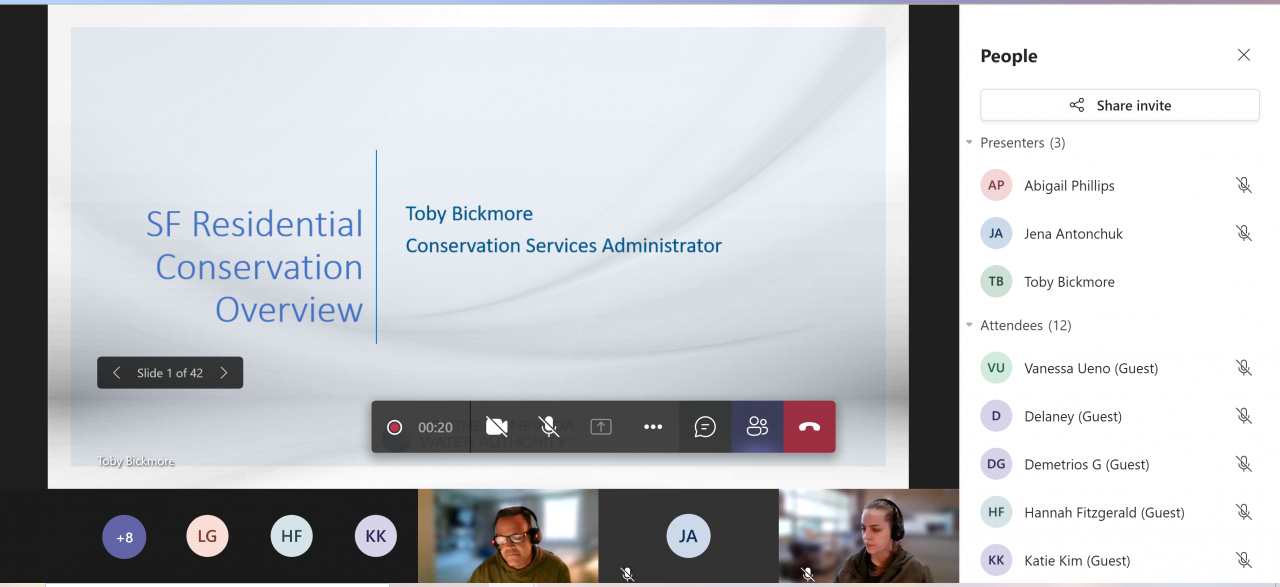Click the Toby Bickmore presenter label on slide corner
Screen dimensions: 1280x587
click(x=136, y=462)
